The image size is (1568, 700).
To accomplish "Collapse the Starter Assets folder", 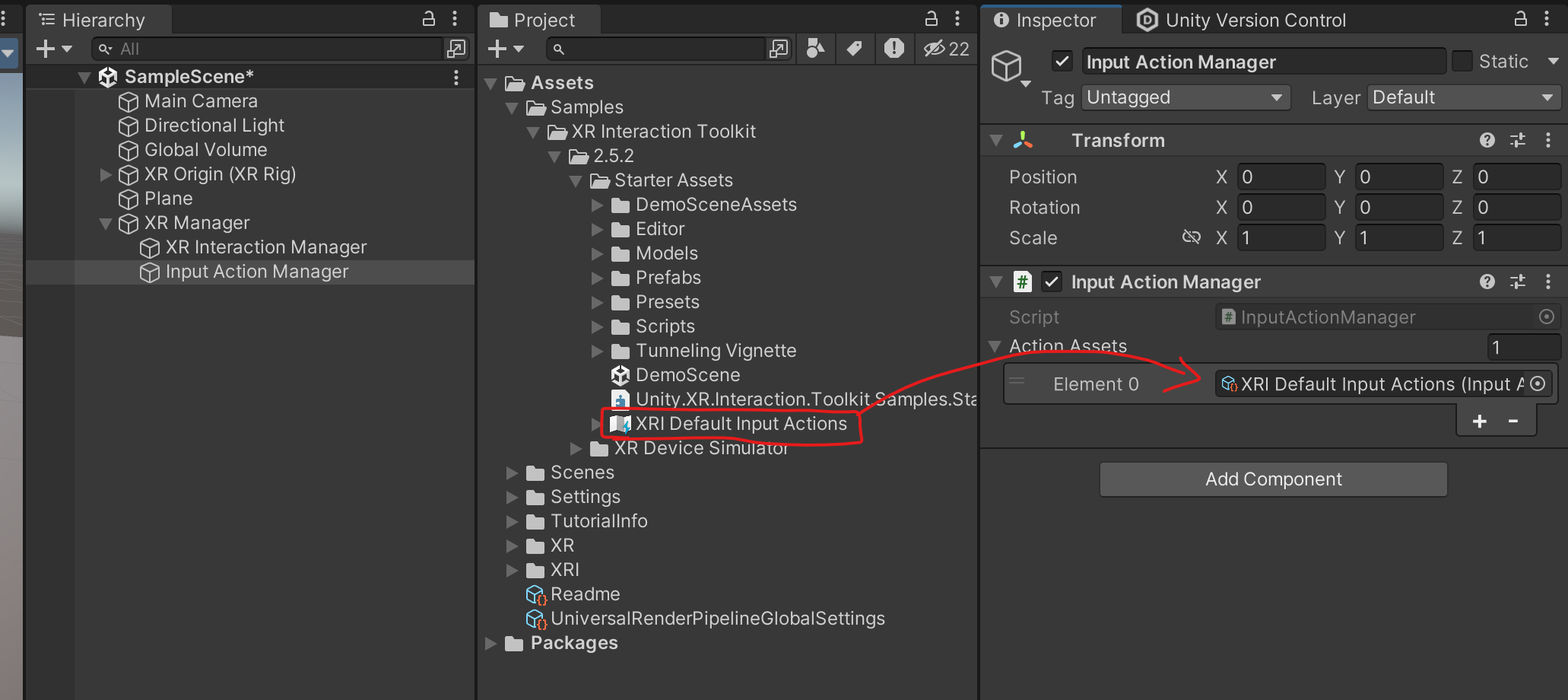I will point(576,181).
